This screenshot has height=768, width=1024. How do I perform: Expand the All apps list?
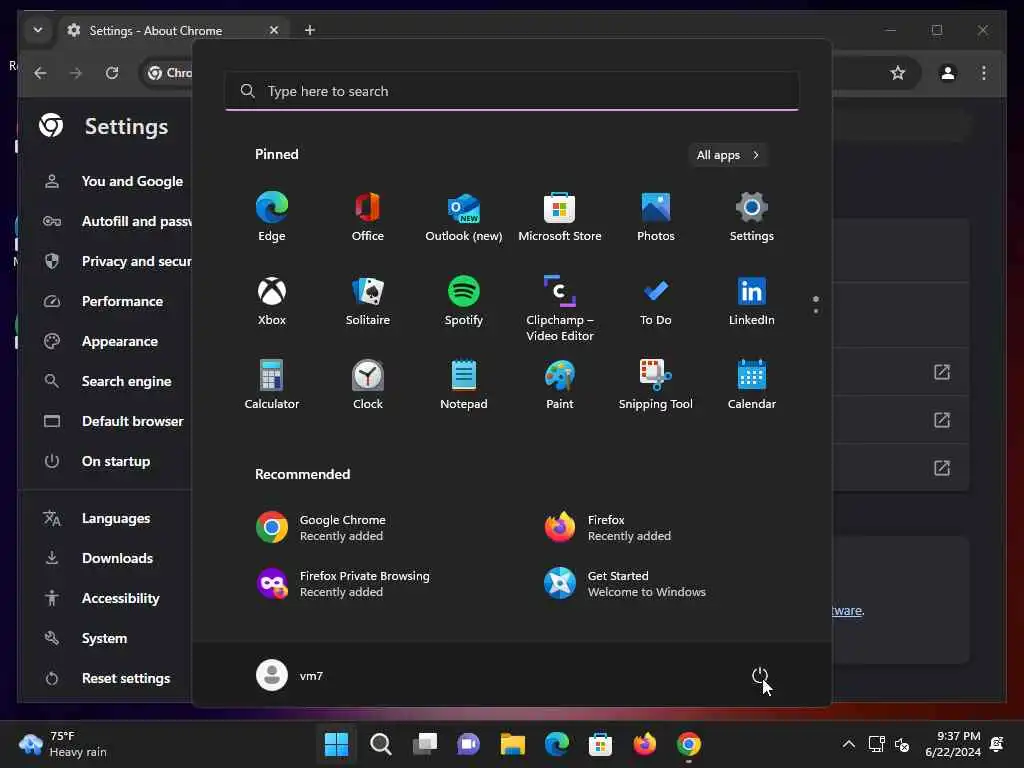point(728,155)
